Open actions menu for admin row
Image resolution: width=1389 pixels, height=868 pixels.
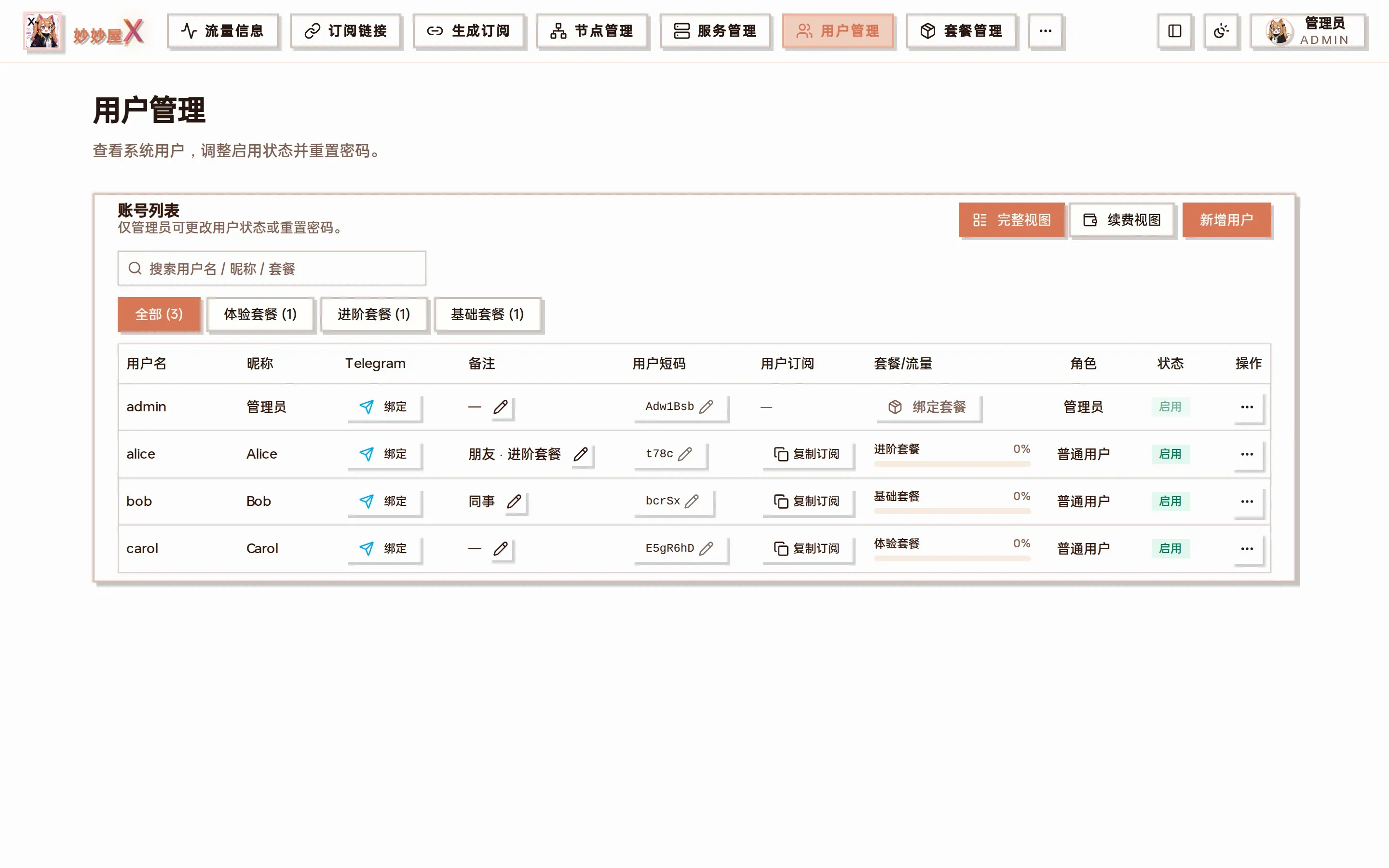tap(1247, 407)
